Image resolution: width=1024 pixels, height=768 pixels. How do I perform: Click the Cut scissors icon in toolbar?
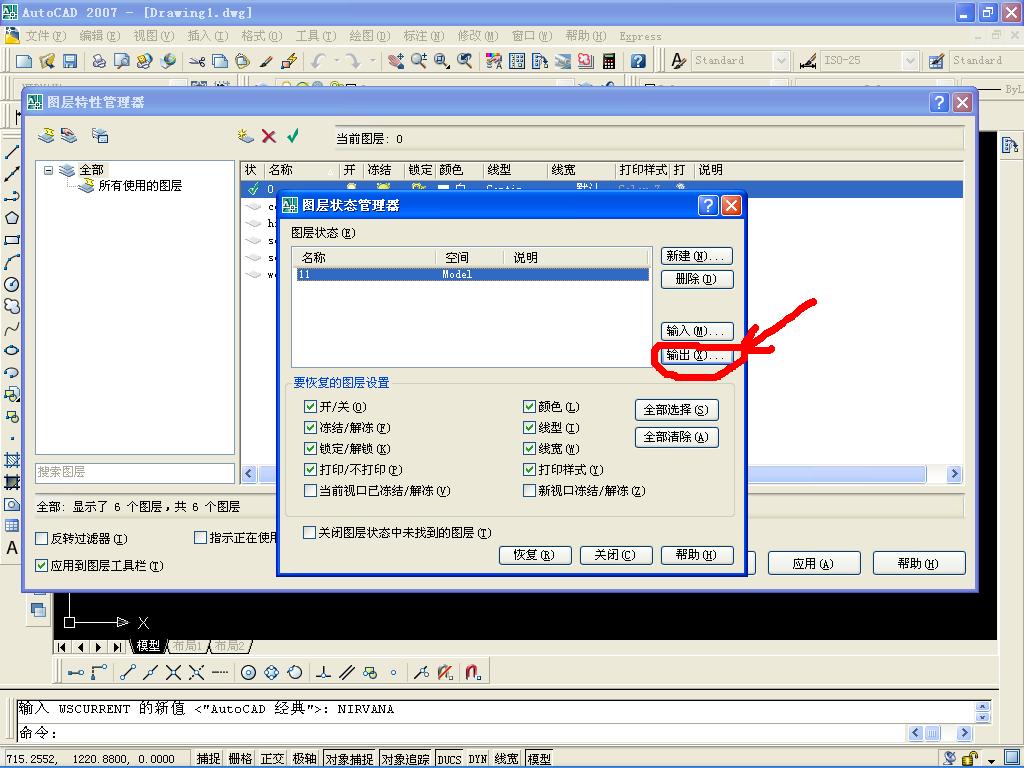click(197, 61)
